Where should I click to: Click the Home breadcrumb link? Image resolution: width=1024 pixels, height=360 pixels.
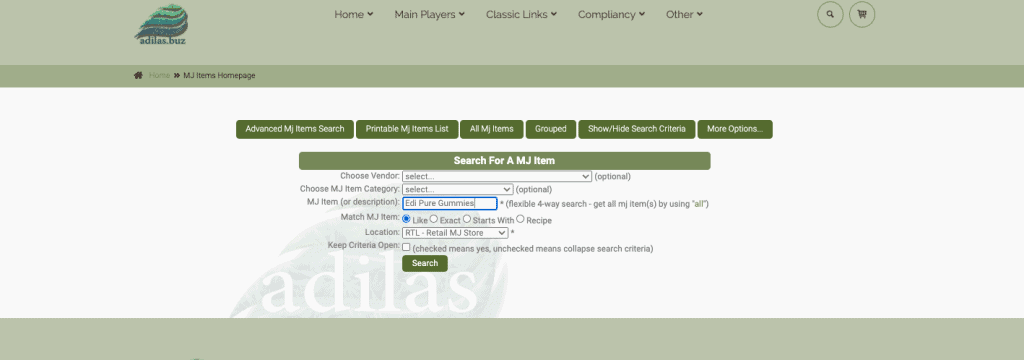click(x=159, y=76)
